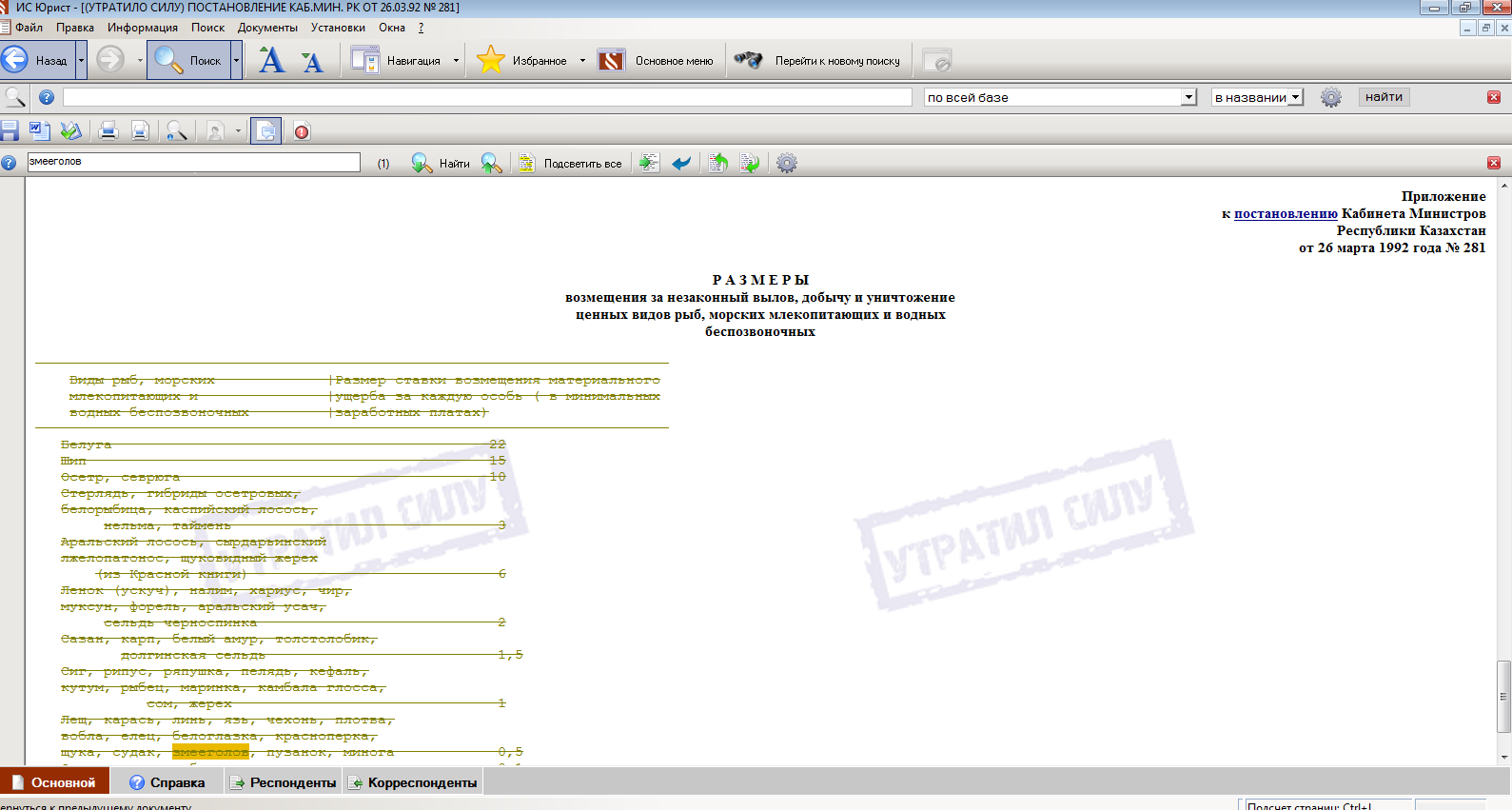Increase font size with large A icon
Viewport: 1512px width, 810px height.
(271, 60)
